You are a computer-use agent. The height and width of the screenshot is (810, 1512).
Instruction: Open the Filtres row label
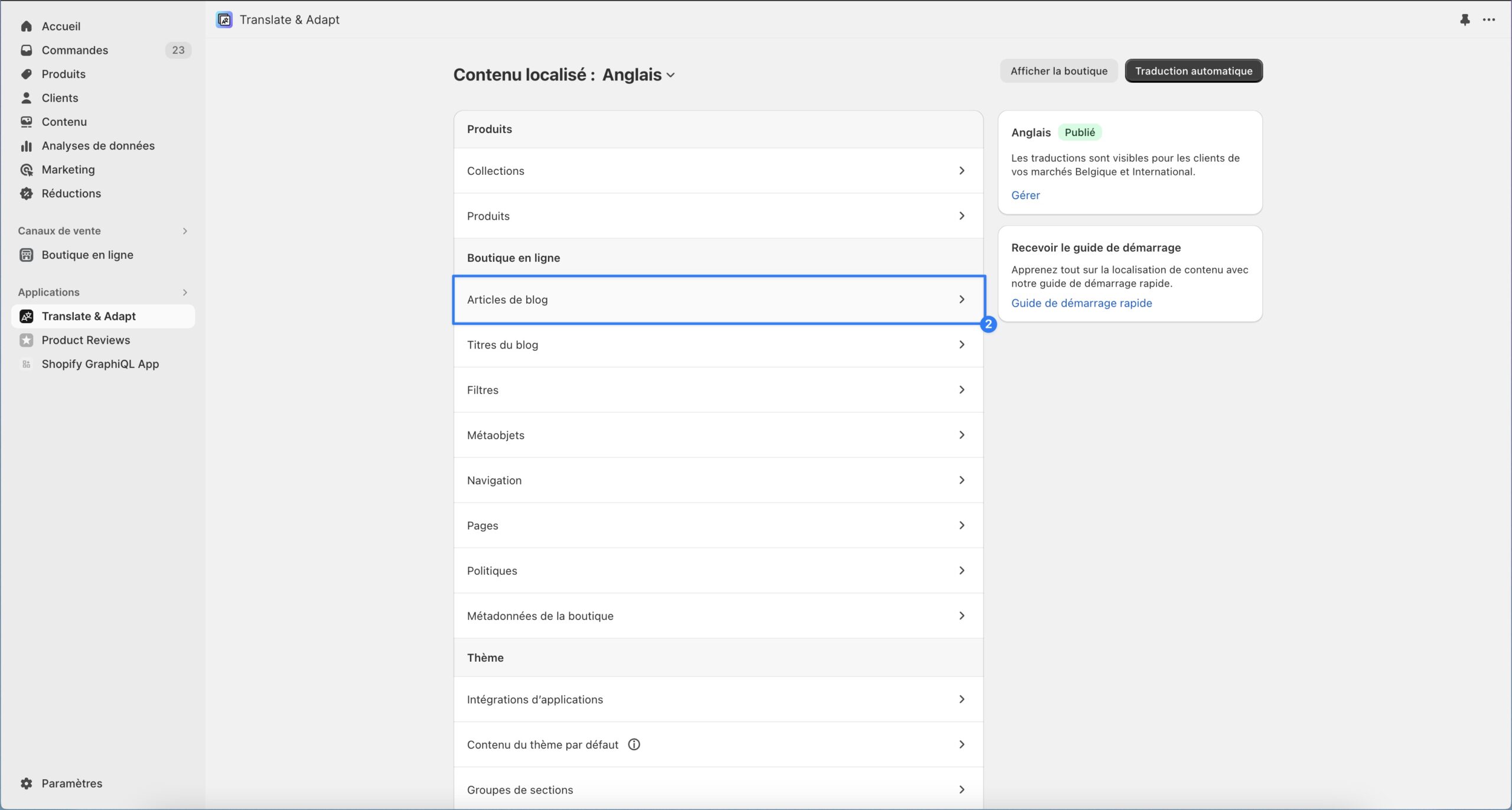click(x=483, y=390)
